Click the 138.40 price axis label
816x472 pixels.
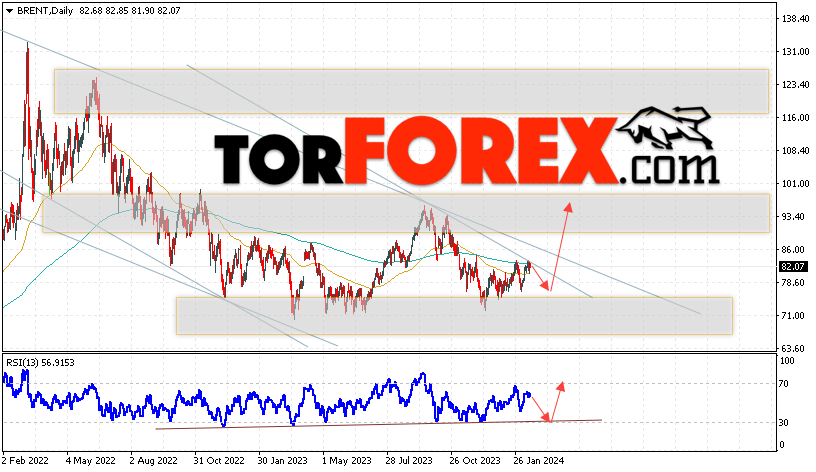[x=795, y=19]
